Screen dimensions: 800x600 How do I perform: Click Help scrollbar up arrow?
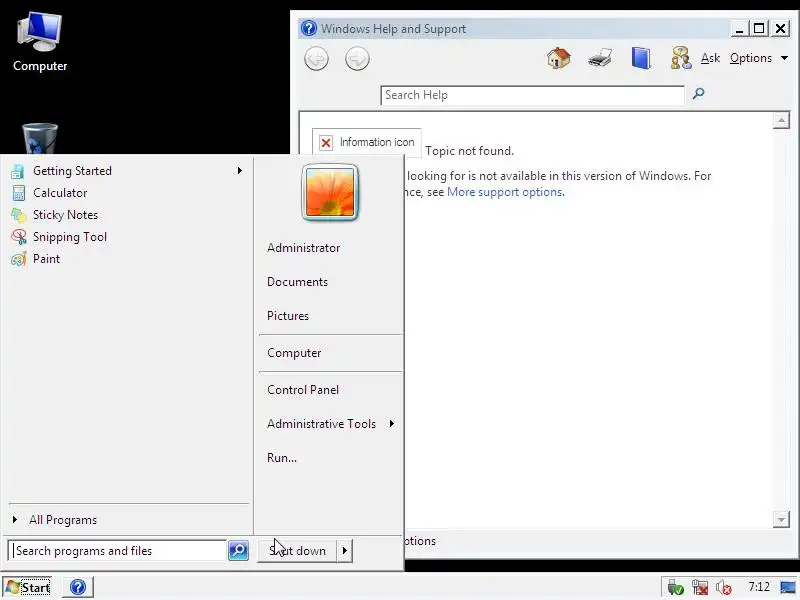pyautogui.click(x=781, y=120)
